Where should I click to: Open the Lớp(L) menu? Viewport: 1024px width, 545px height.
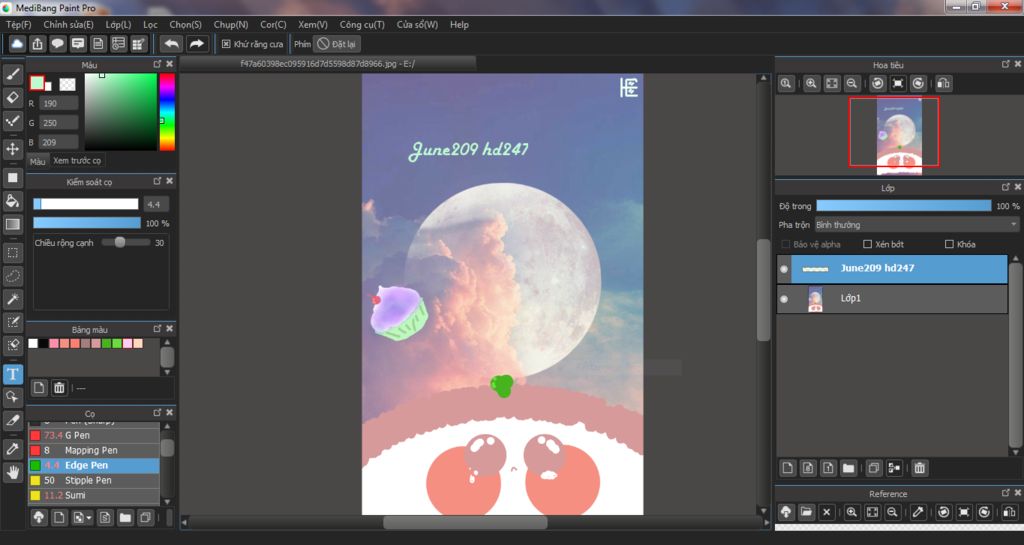[x=118, y=24]
